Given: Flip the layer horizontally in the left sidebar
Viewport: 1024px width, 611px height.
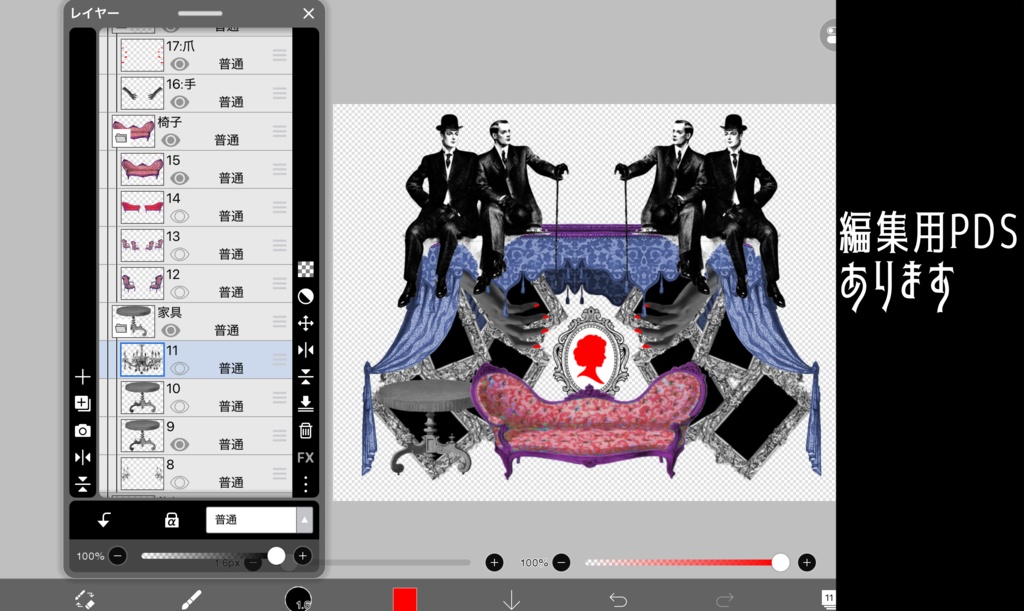Looking at the screenshot, I should coord(82,458).
